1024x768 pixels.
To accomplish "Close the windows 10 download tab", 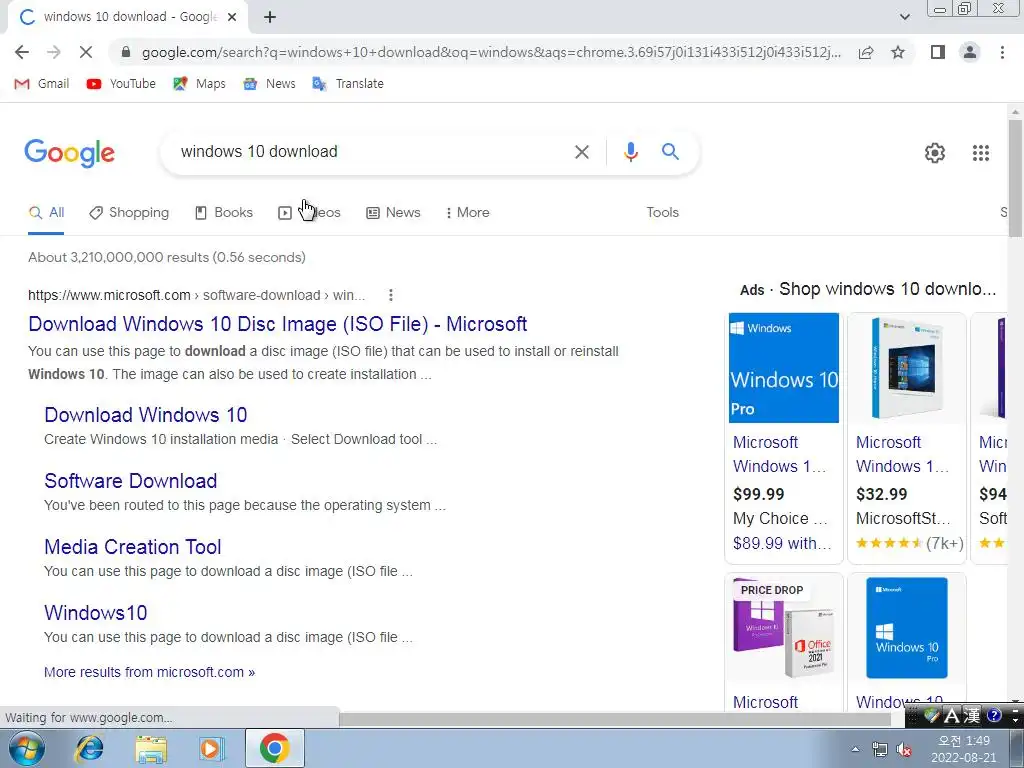I will 232,17.
